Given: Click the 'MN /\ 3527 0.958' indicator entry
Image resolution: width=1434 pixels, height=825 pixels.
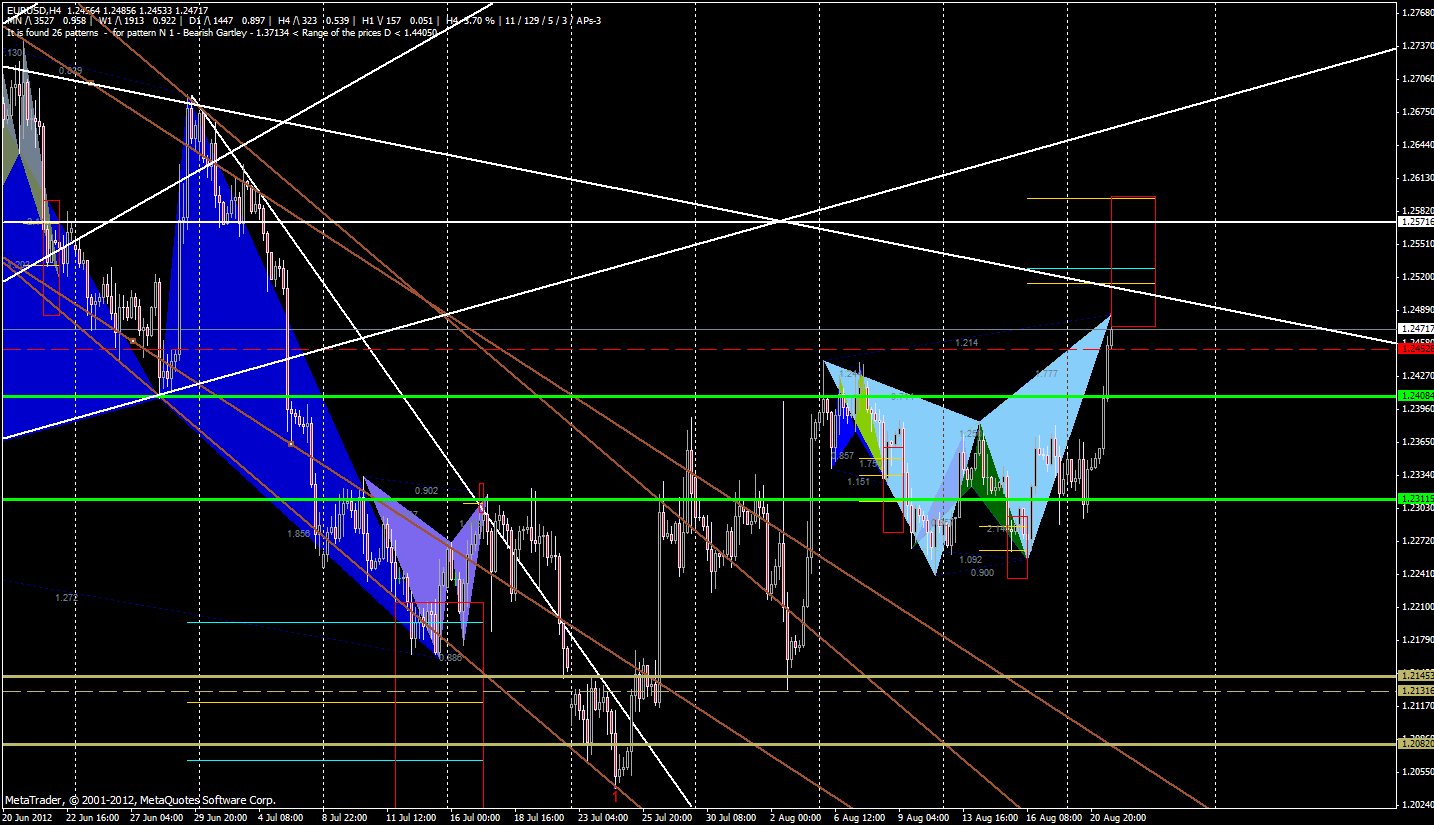Looking at the screenshot, I should [x=47, y=21].
